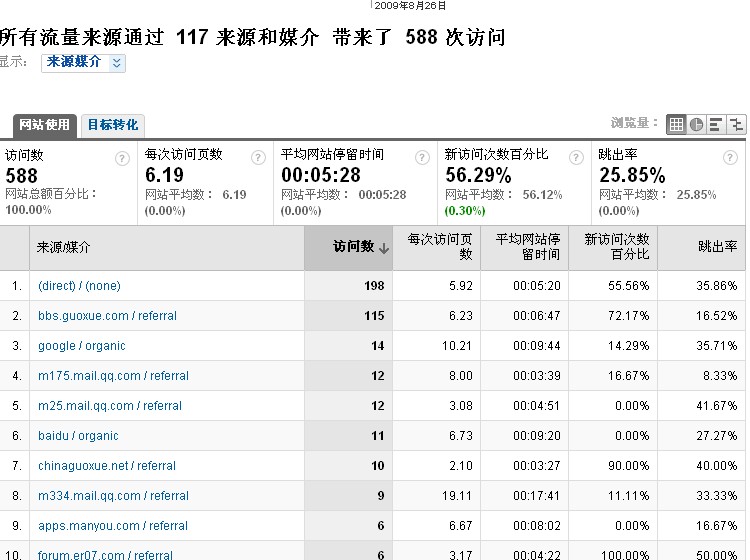Select the comparison view icon
The height and width of the screenshot is (560, 750).
(736, 124)
